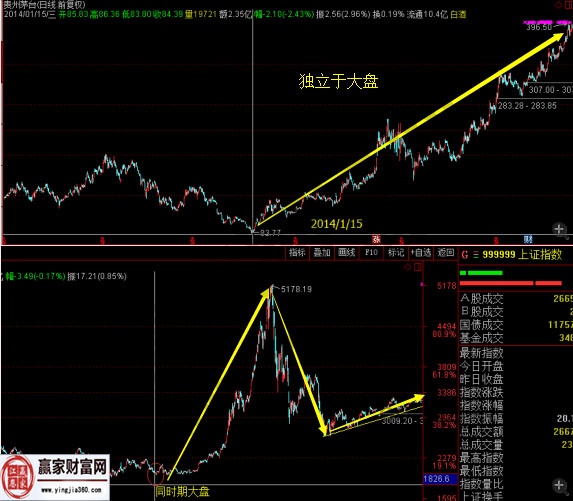
Task: Select the 画线 draw-line tool
Action: click(x=346, y=253)
